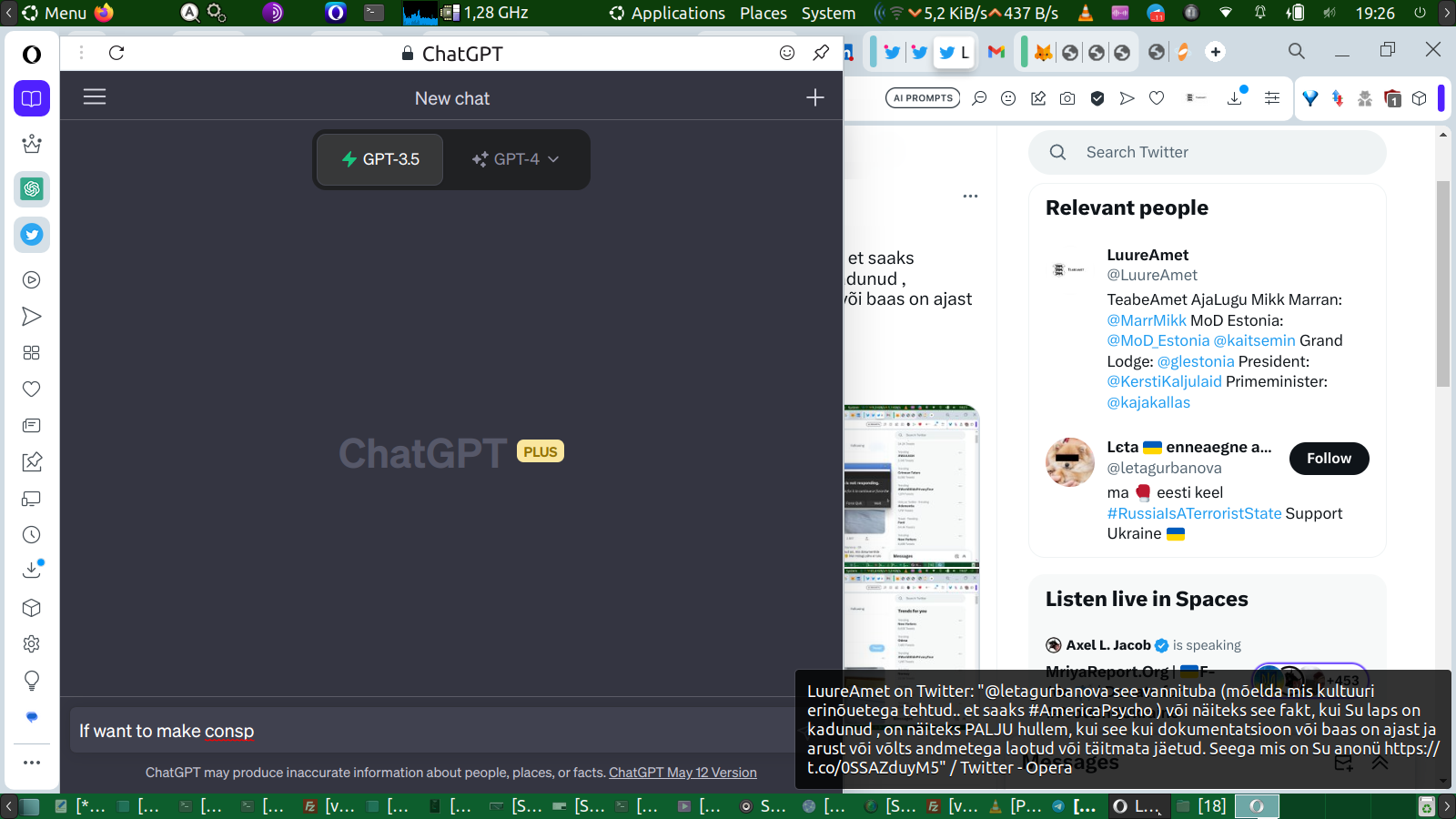Image resolution: width=1456 pixels, height=819 pixels.
Task: Click the blue diamond extension icon
Action: click(1310, 98)
